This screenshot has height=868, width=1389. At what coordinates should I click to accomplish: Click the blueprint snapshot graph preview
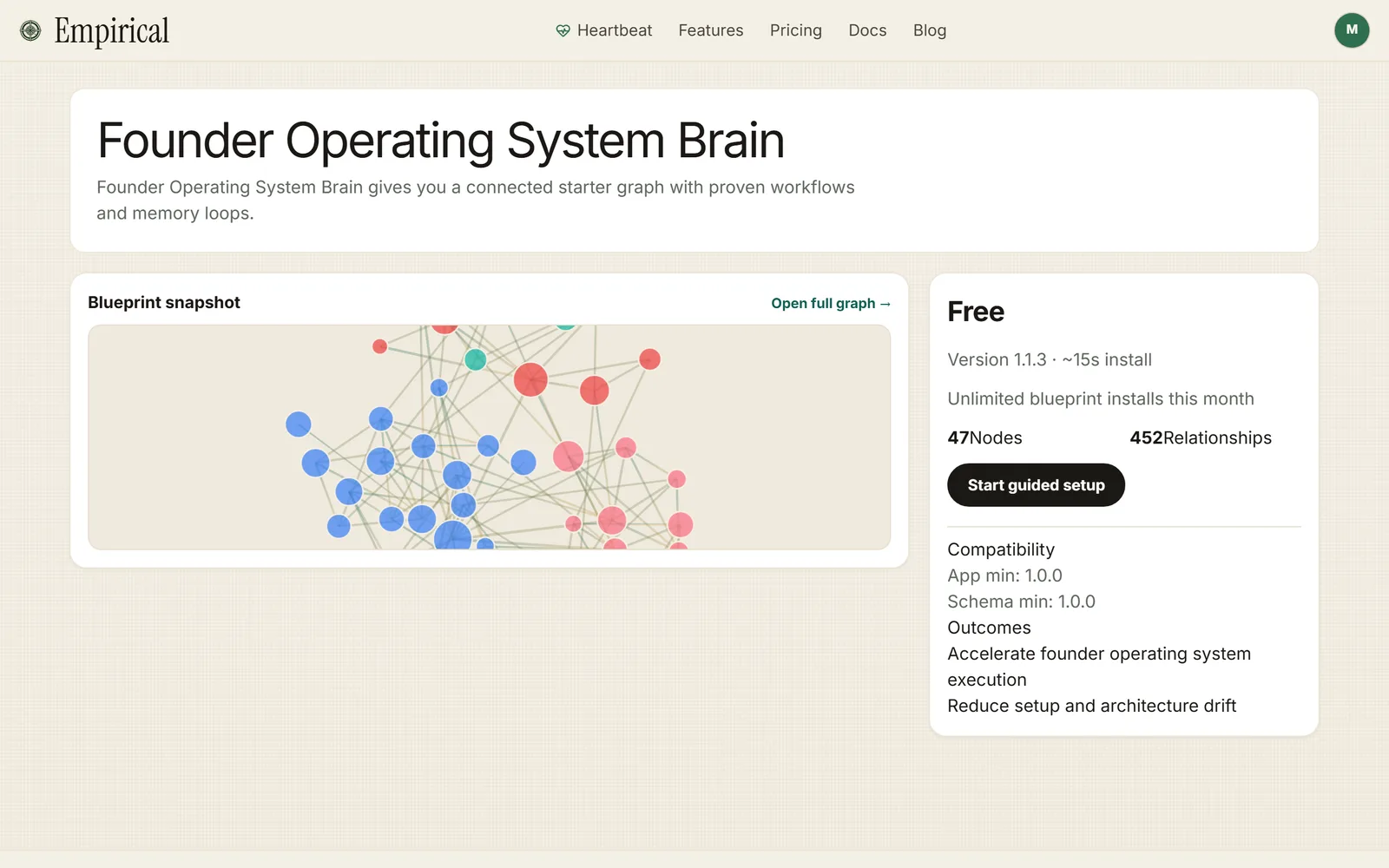coord(490,437)
